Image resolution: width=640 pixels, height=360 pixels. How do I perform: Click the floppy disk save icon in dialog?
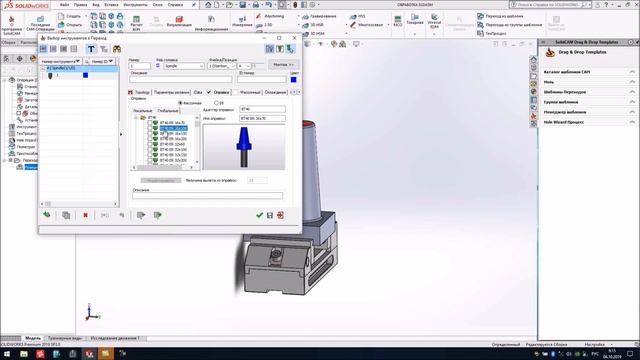270,215
